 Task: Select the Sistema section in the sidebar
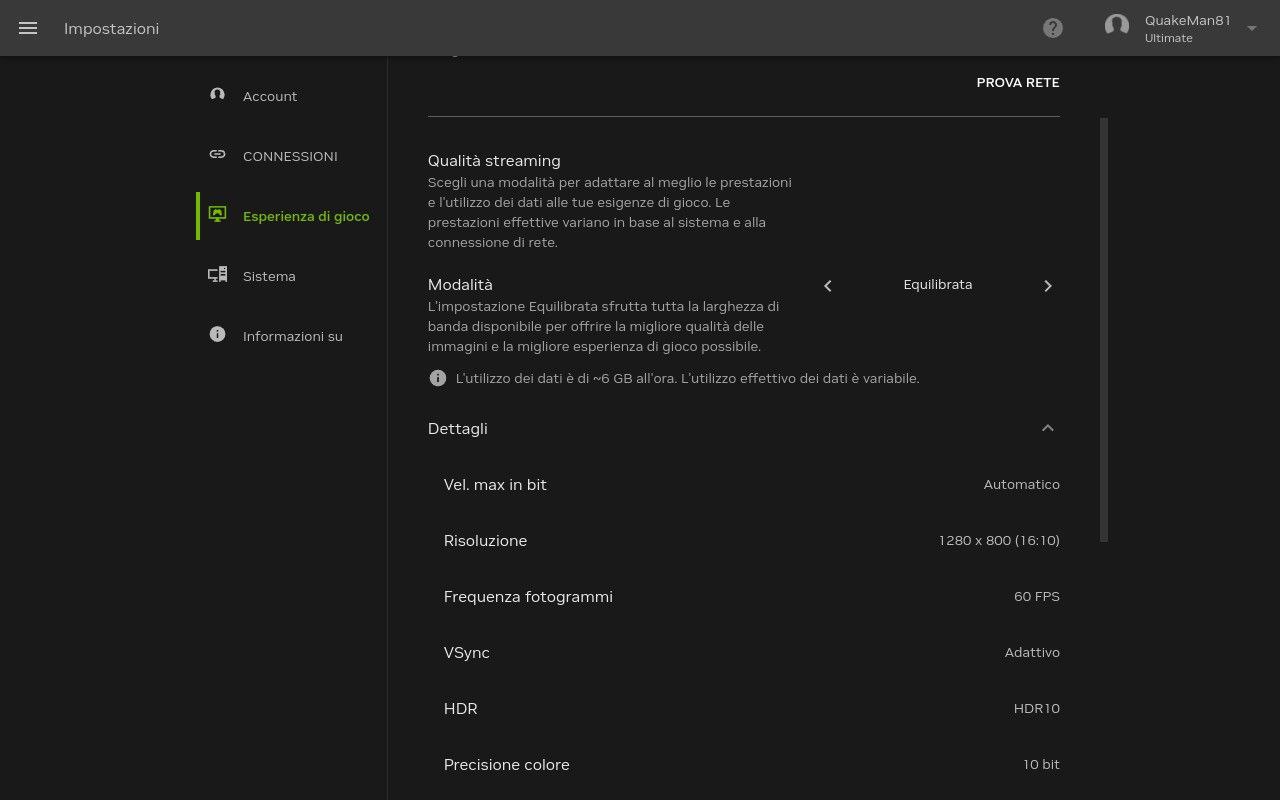tap(269, 276)
